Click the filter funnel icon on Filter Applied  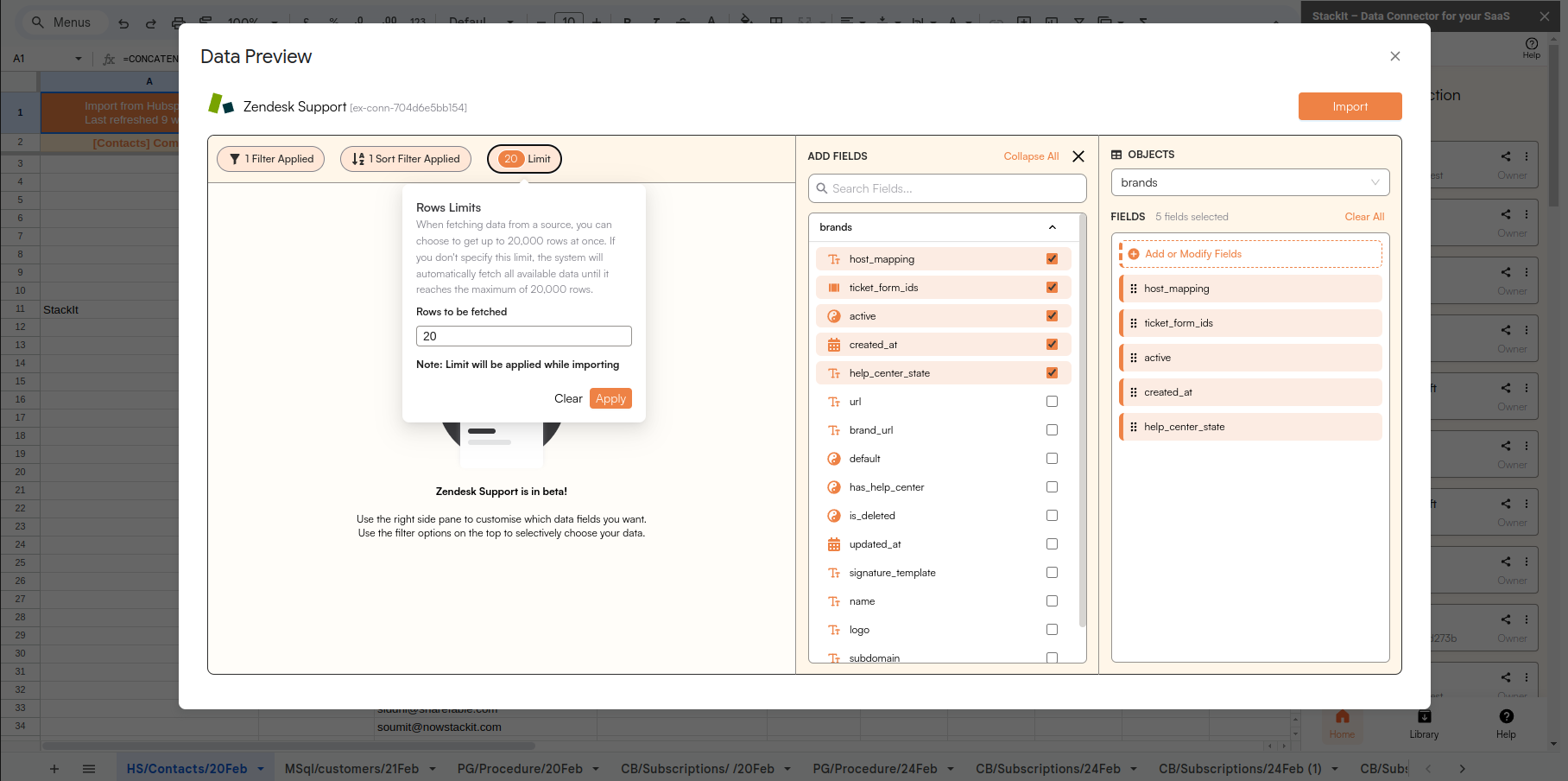[x=234, y=159]
